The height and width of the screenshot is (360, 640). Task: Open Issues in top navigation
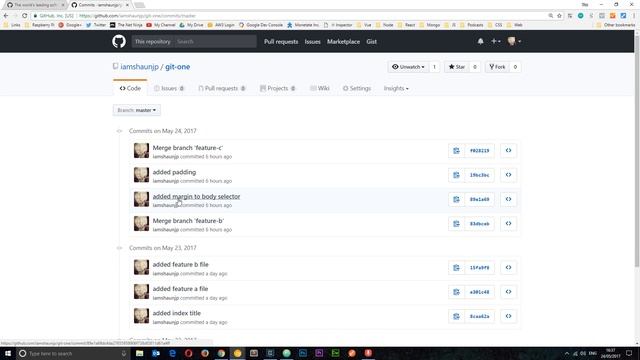312,42
